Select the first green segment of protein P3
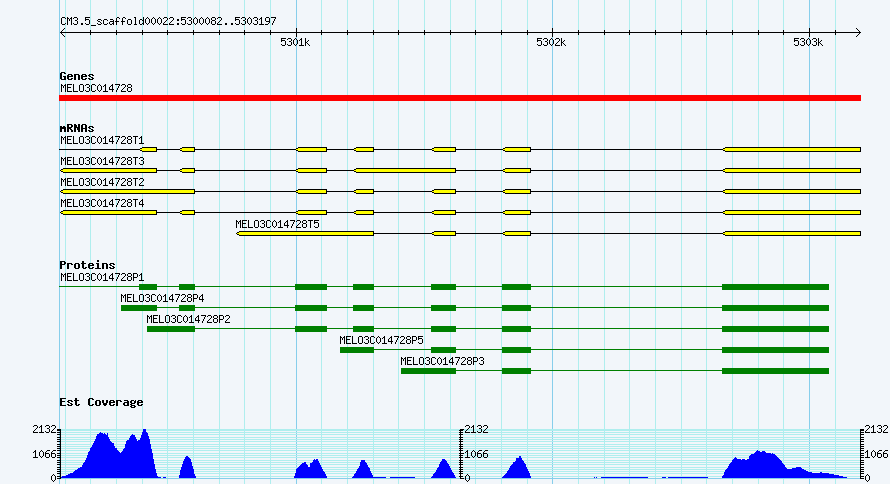This screenshot has width=890, height=484. [429, 371]
